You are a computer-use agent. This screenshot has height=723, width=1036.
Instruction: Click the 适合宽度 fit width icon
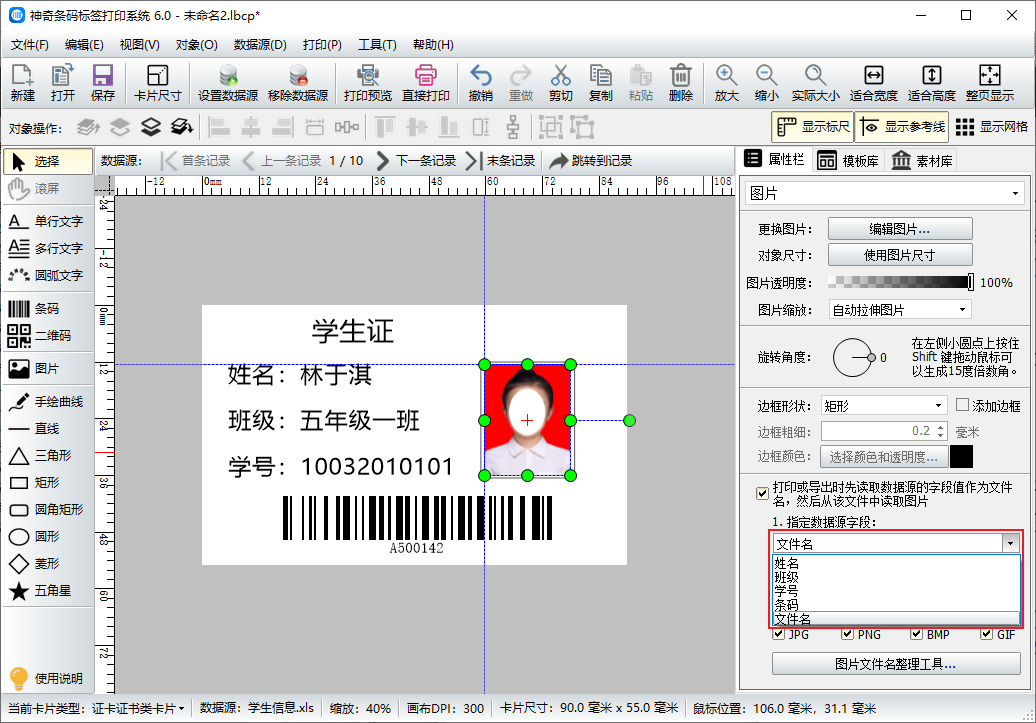(x=873, y=83)
